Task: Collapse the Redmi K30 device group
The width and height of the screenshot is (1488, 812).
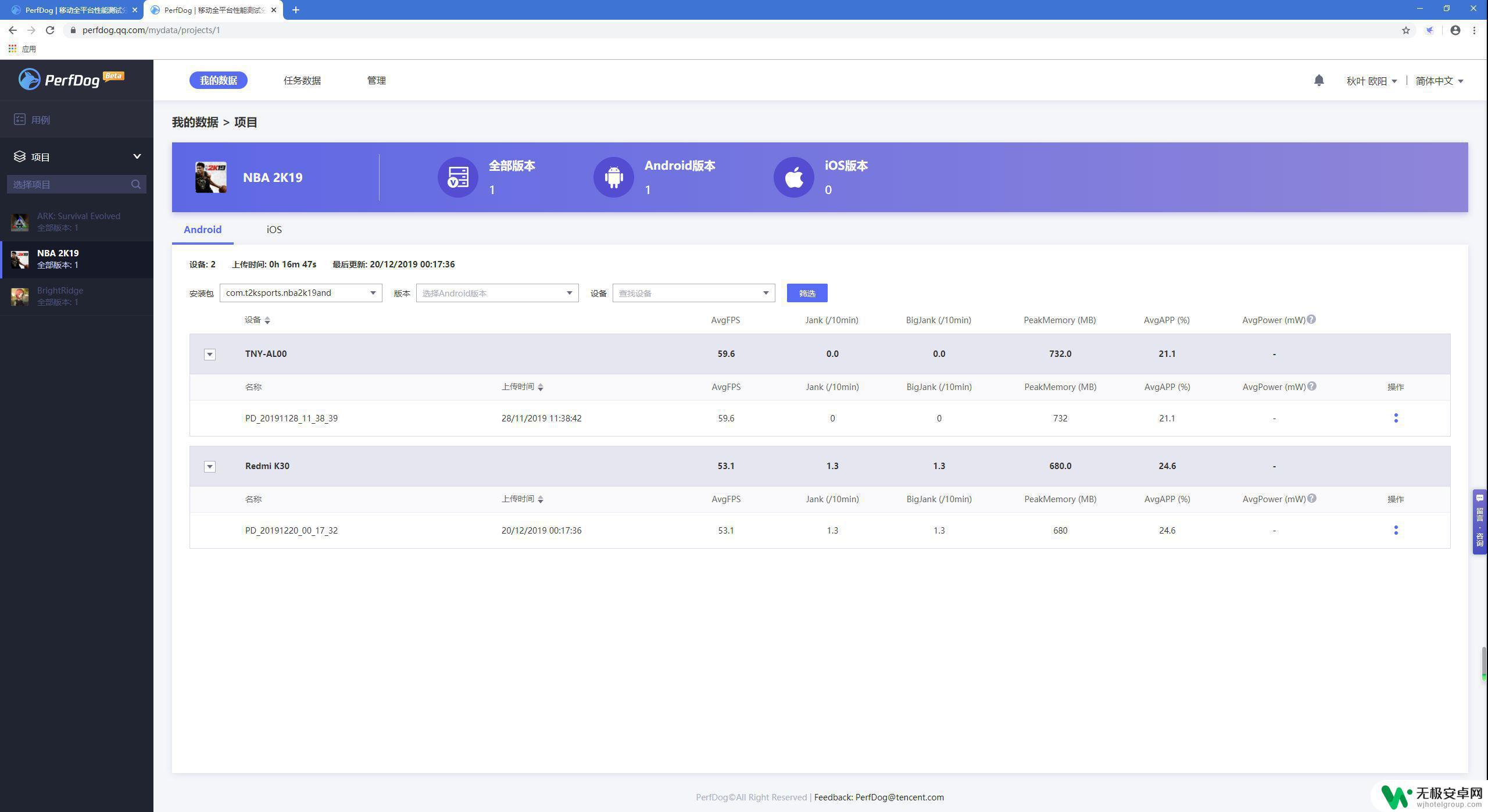Action: tap(210, 466)
